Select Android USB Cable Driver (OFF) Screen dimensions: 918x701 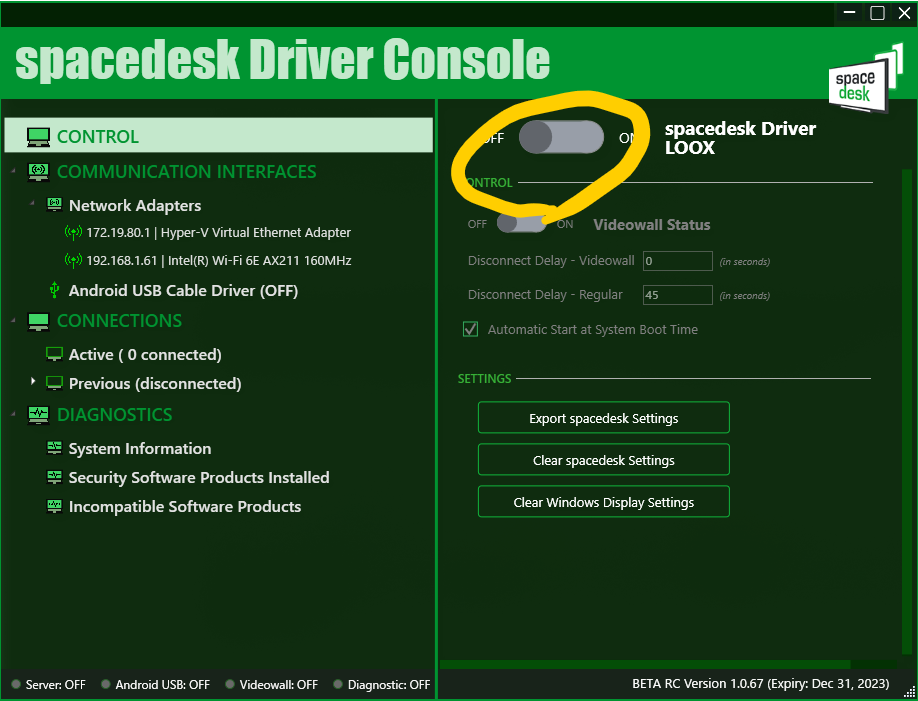[x=183, y=290]
